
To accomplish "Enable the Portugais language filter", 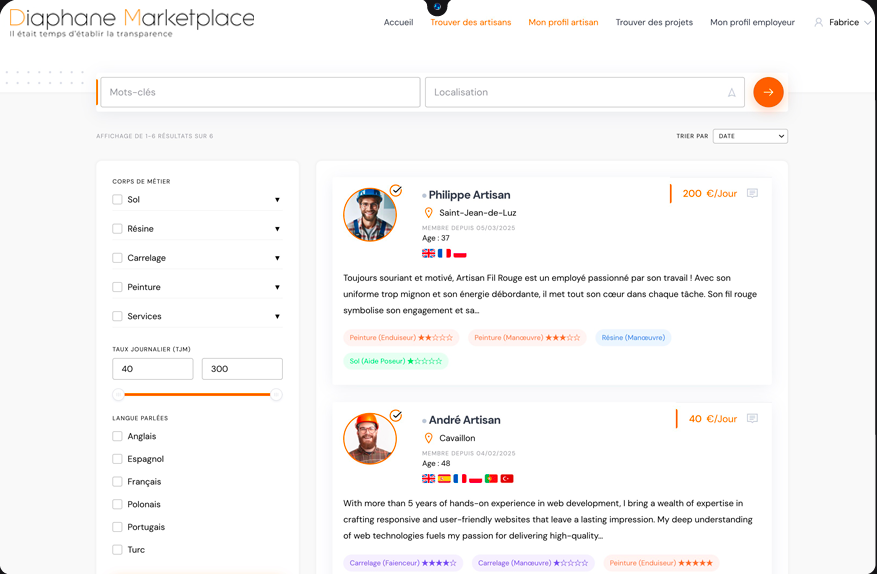I will click(117, 527).
